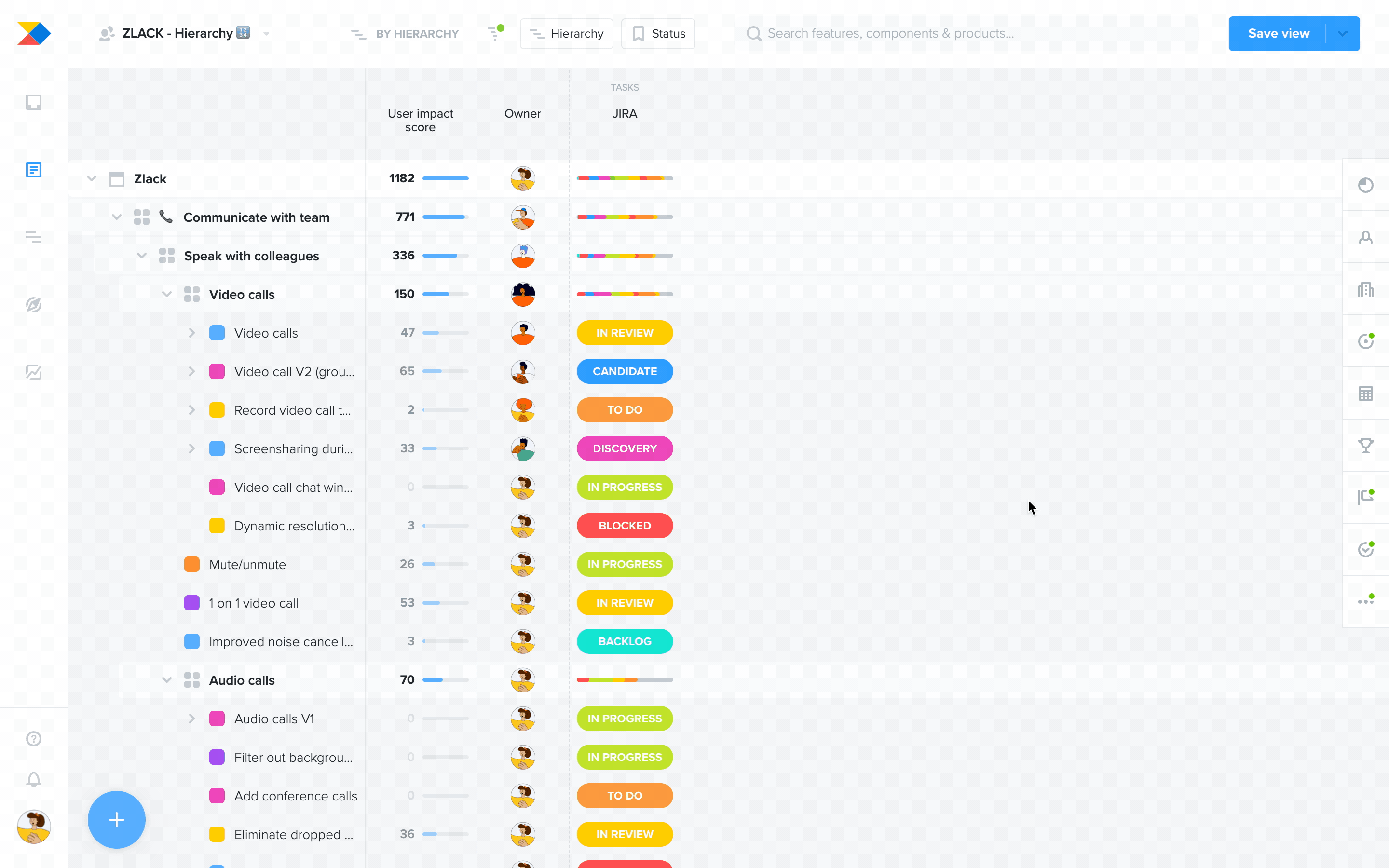The width and height of the screenshot is (1389, 868).
Task: Click the Owner column header
Action: pos(522,114)
